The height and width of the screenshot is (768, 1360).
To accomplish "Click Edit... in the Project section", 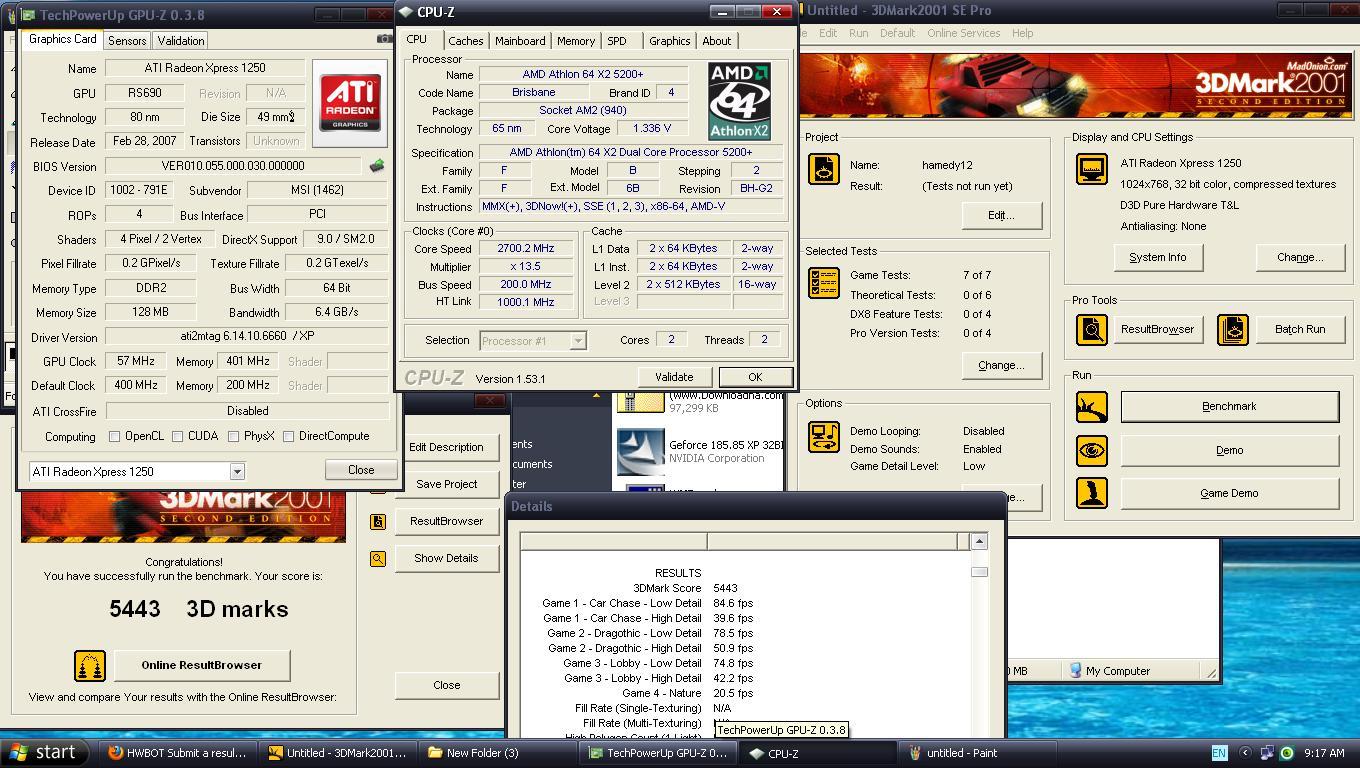I will tap(1001, 215).
